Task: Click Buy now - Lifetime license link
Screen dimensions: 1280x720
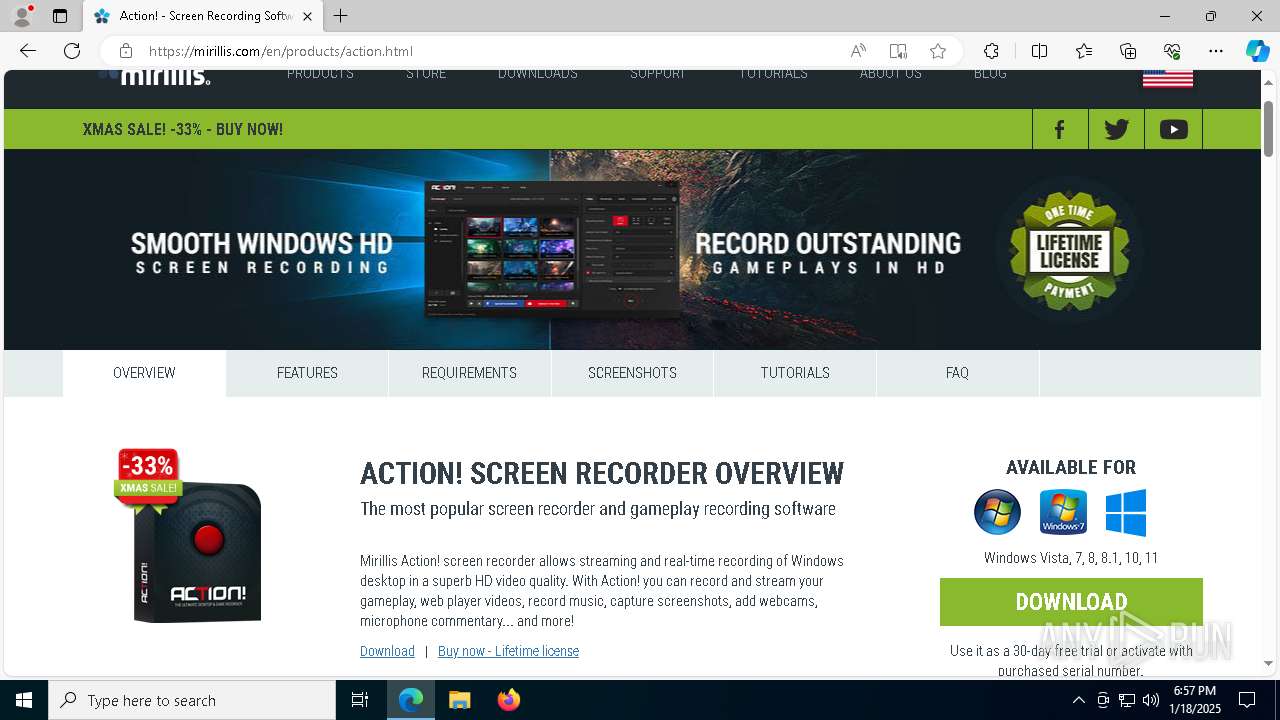Action: click(508, 651)
